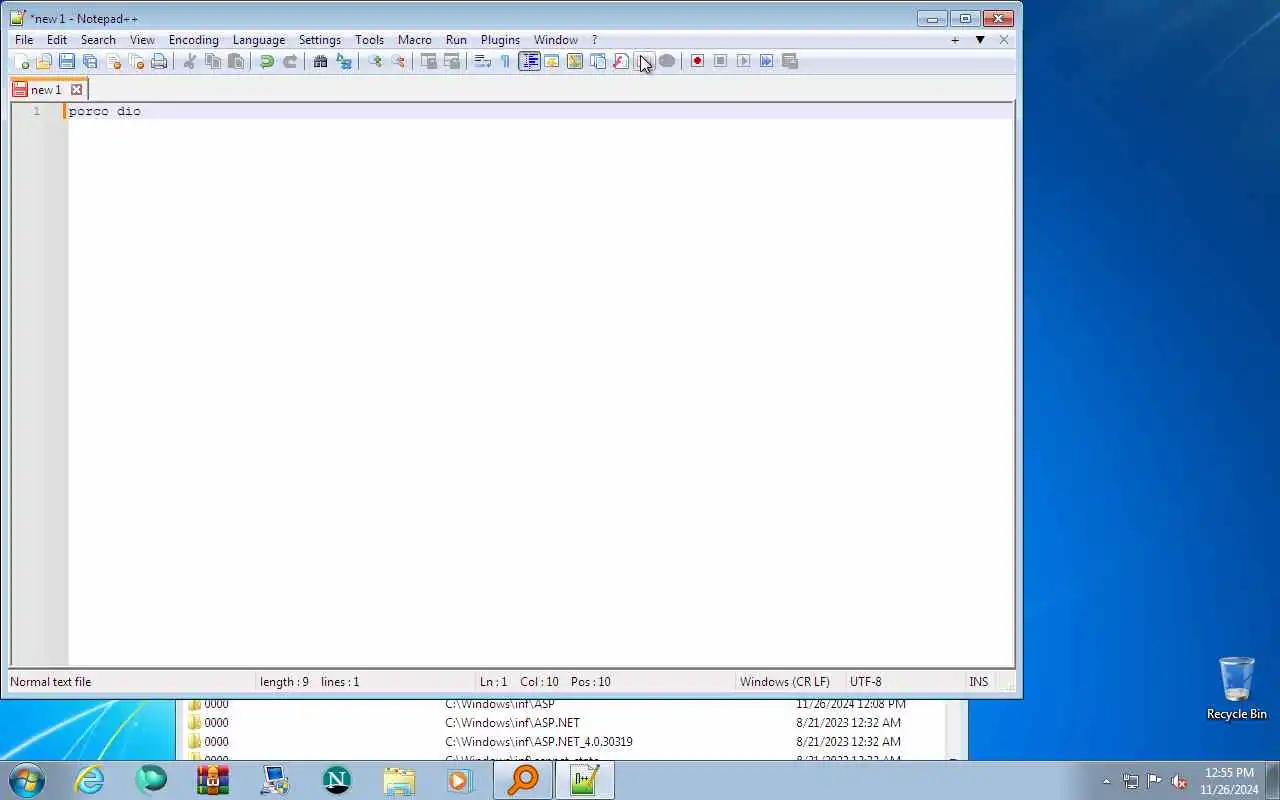Open the ? help menu
This screenshot has height=800, width=1280.
point(594,40)
